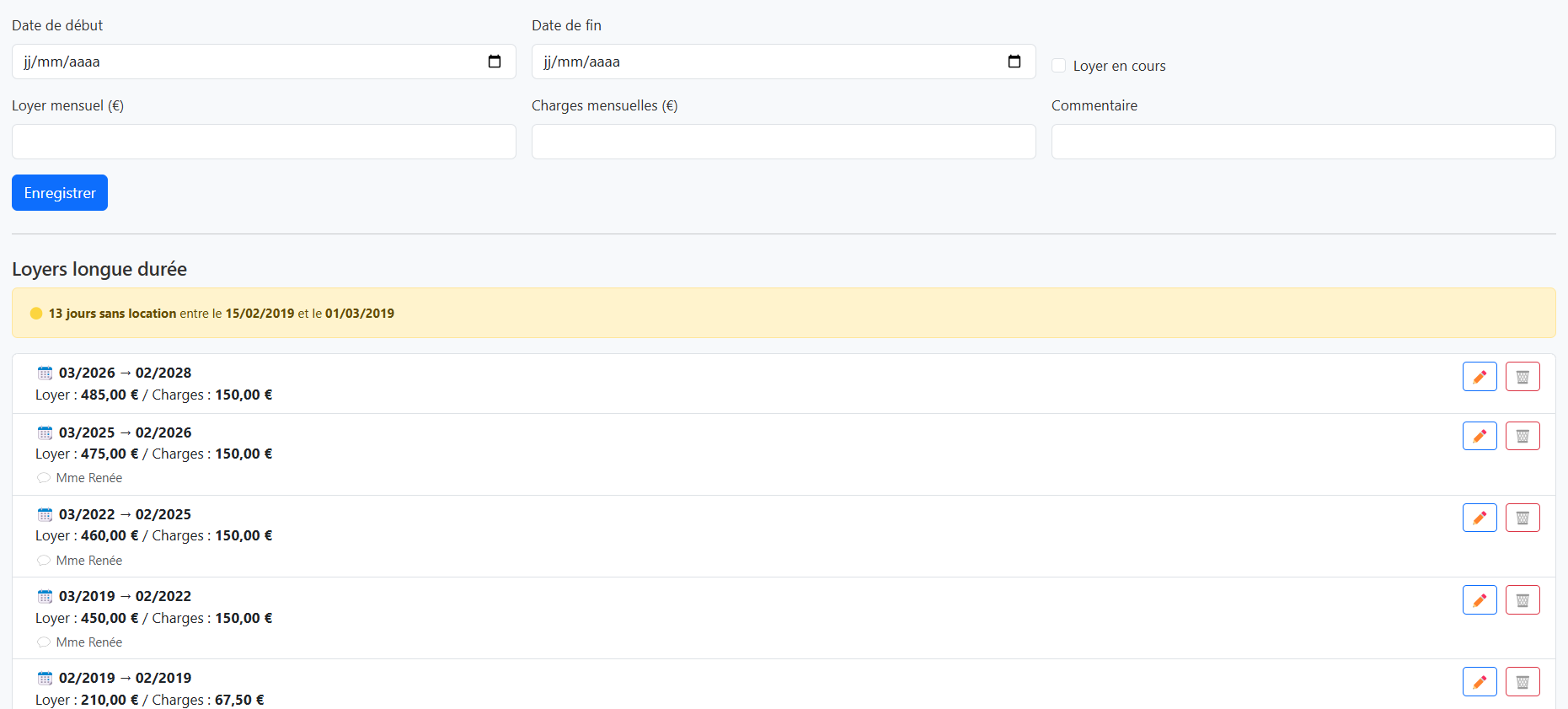Focus the Charges mensuelles (€) field

[x=784, y=142]
